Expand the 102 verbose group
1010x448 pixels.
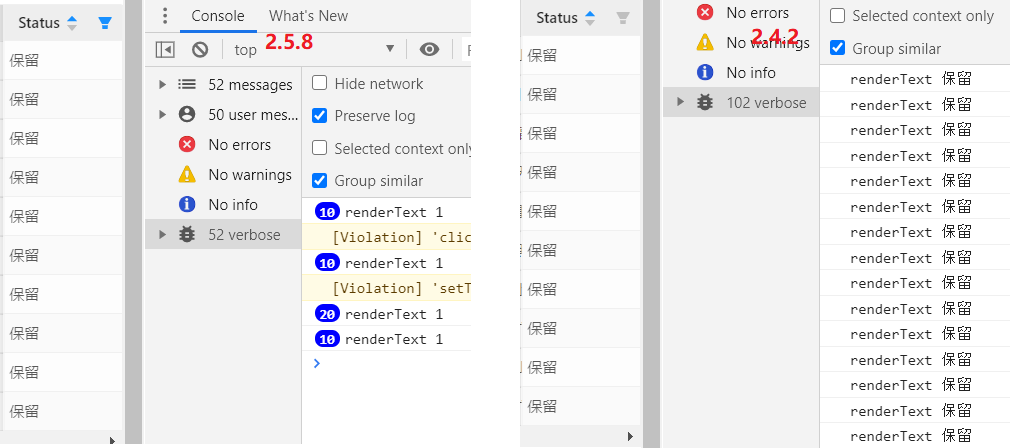tap(680, 102)
